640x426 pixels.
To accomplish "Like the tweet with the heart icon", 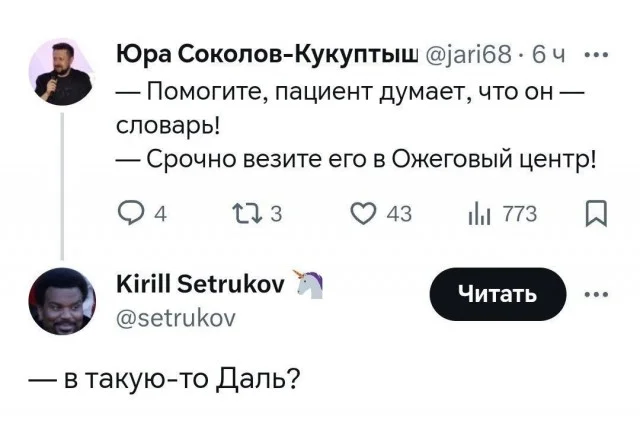I will tap(368, 214).
